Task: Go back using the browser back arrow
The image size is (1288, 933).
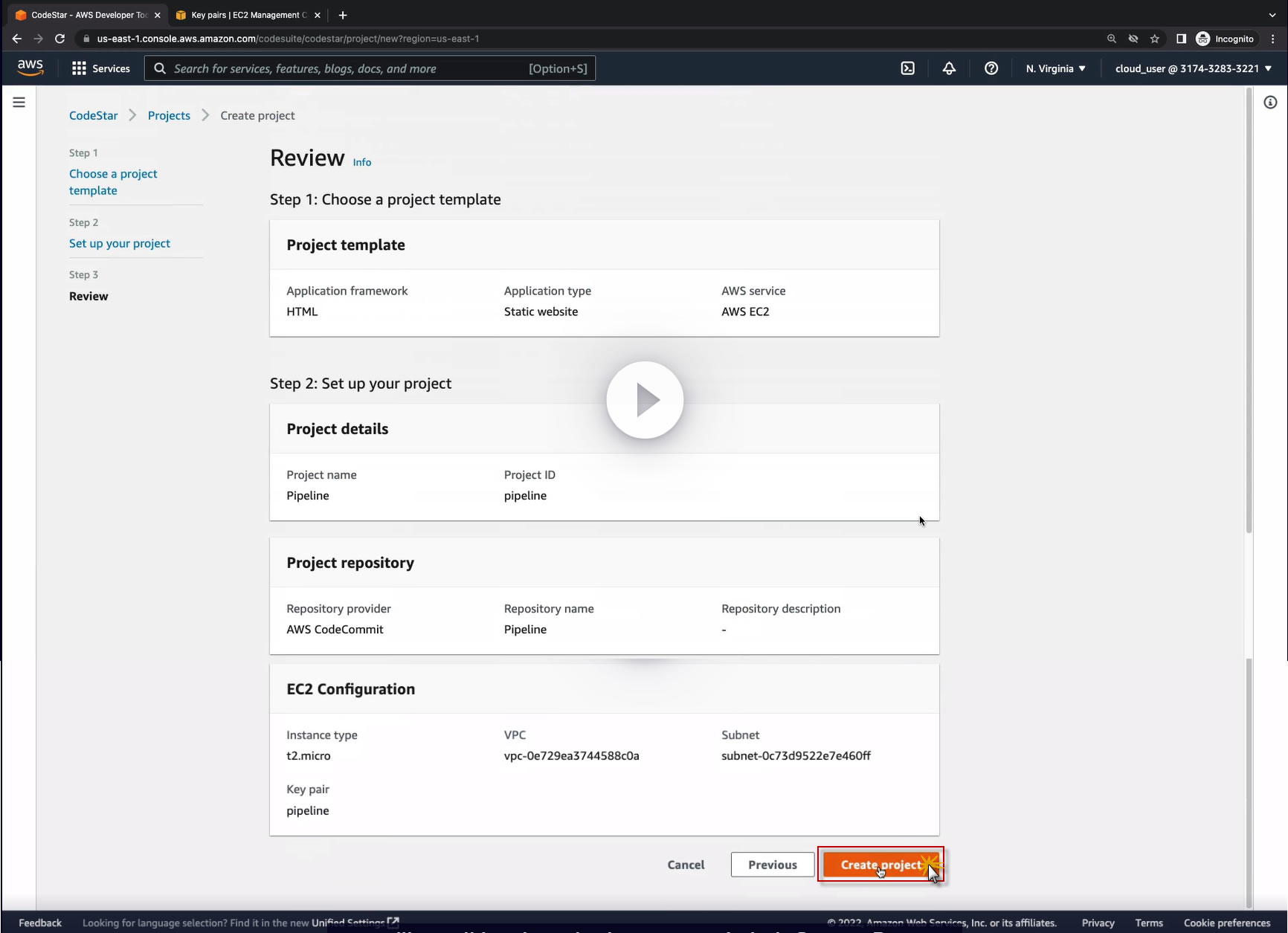Action: (16, 39)
